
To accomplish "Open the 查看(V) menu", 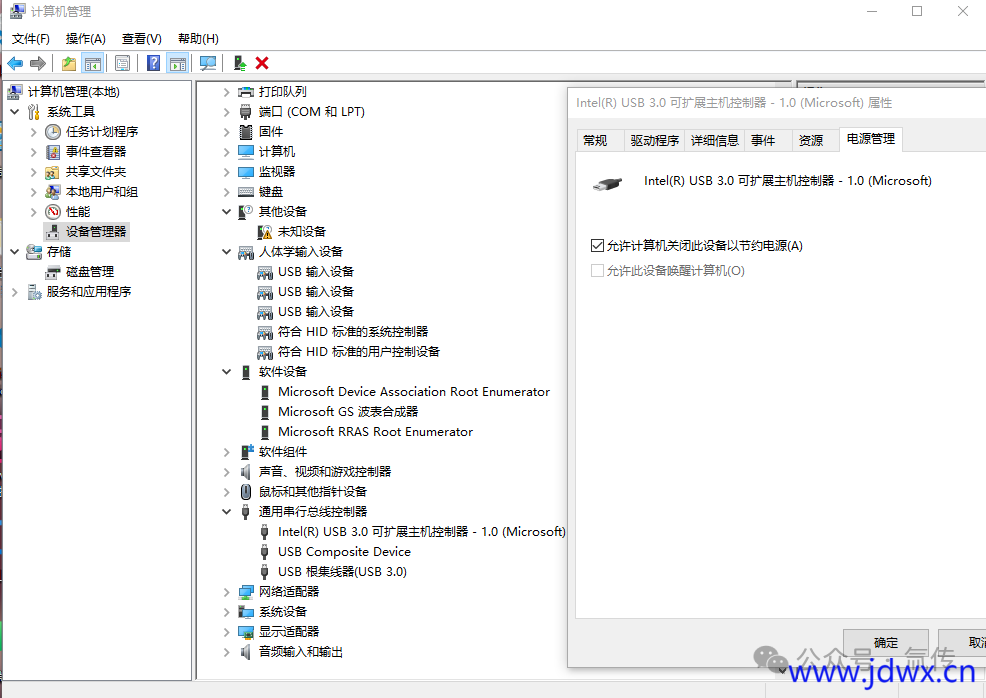I will click(141, 39).
